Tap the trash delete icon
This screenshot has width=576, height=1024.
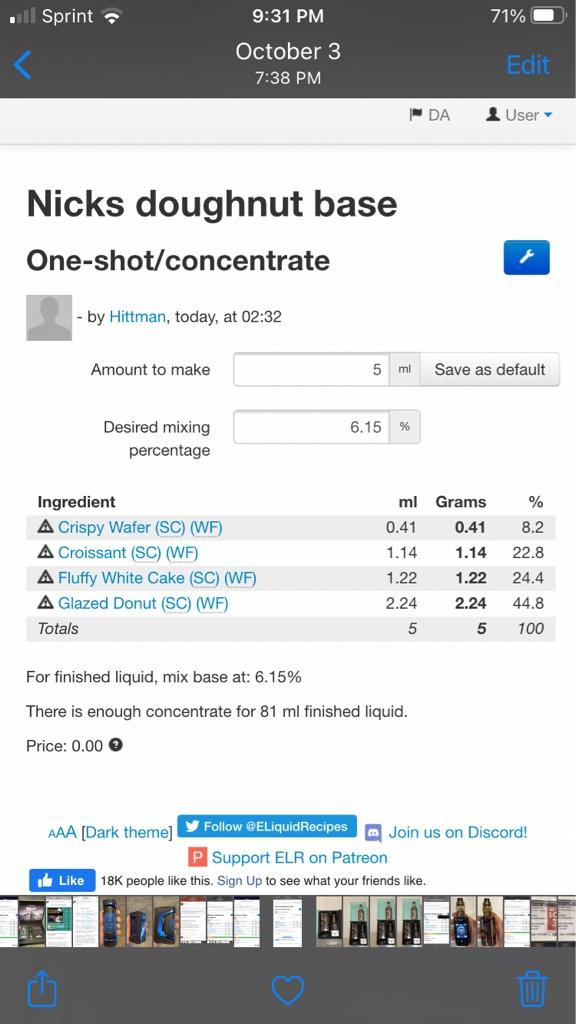532,989
